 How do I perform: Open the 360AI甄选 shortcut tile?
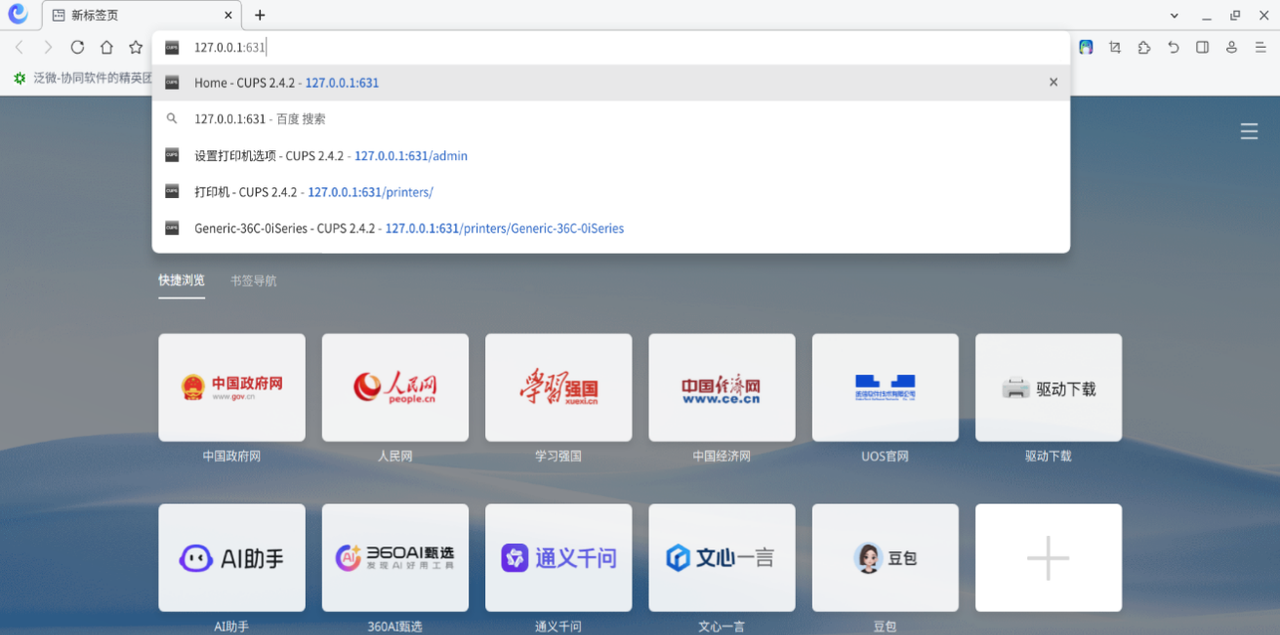click(x=395, y=558)
